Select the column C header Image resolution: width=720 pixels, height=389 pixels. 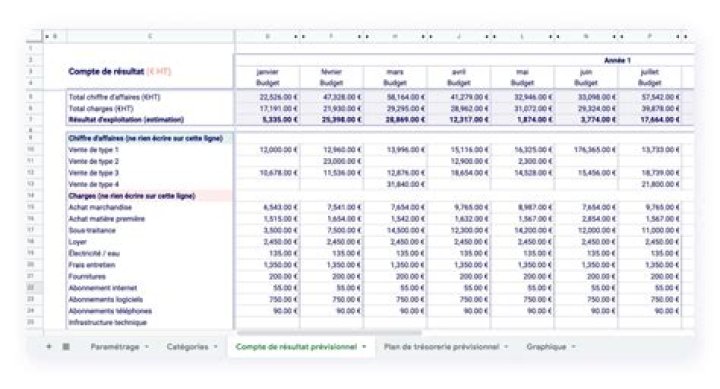[x=150, y=36]
